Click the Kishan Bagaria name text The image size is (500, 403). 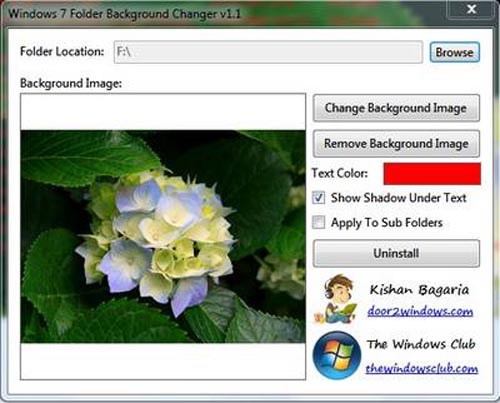pyautogui.click(x=419, y=290)
